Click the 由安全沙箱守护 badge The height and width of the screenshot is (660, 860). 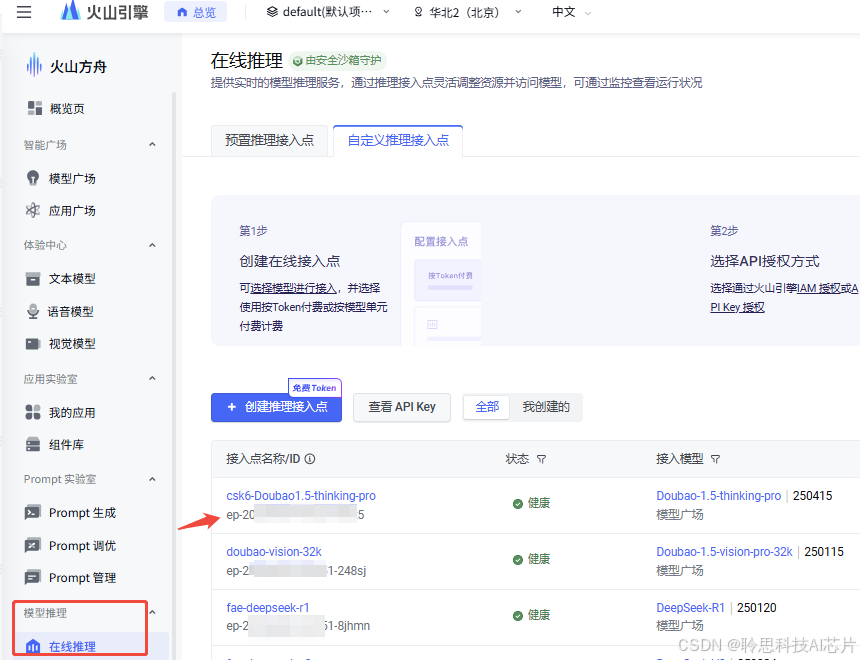click(x=337, y=60)
